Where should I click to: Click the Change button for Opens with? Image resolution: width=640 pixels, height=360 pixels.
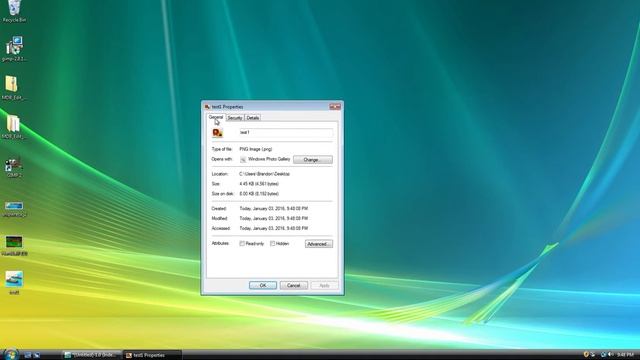coord(313,160)
